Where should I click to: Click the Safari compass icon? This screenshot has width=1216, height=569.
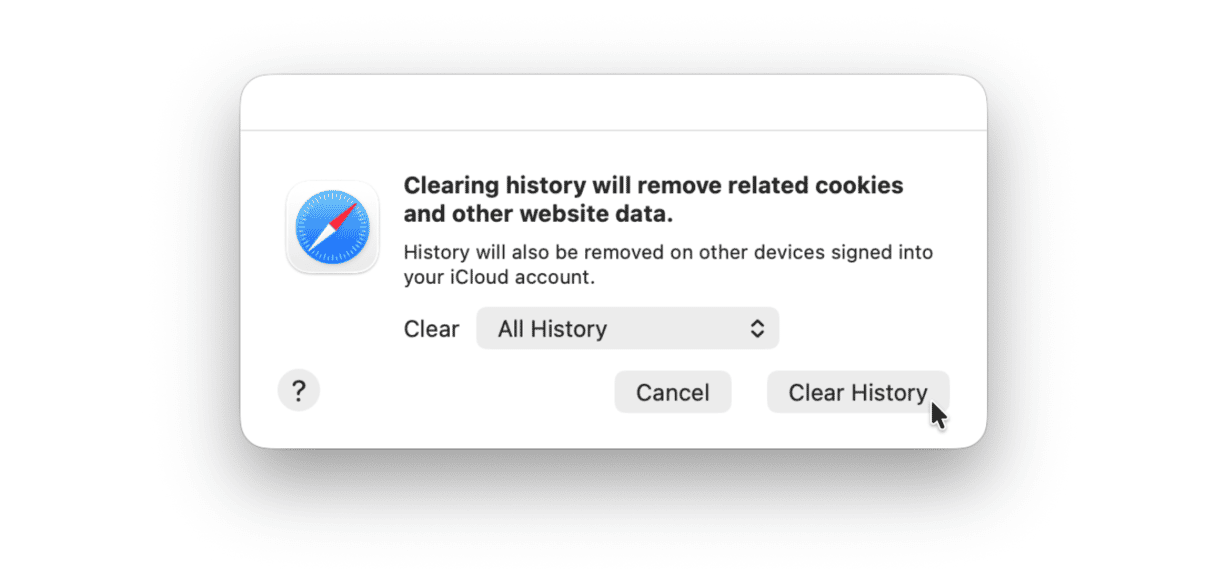click(x=332, y=227)
